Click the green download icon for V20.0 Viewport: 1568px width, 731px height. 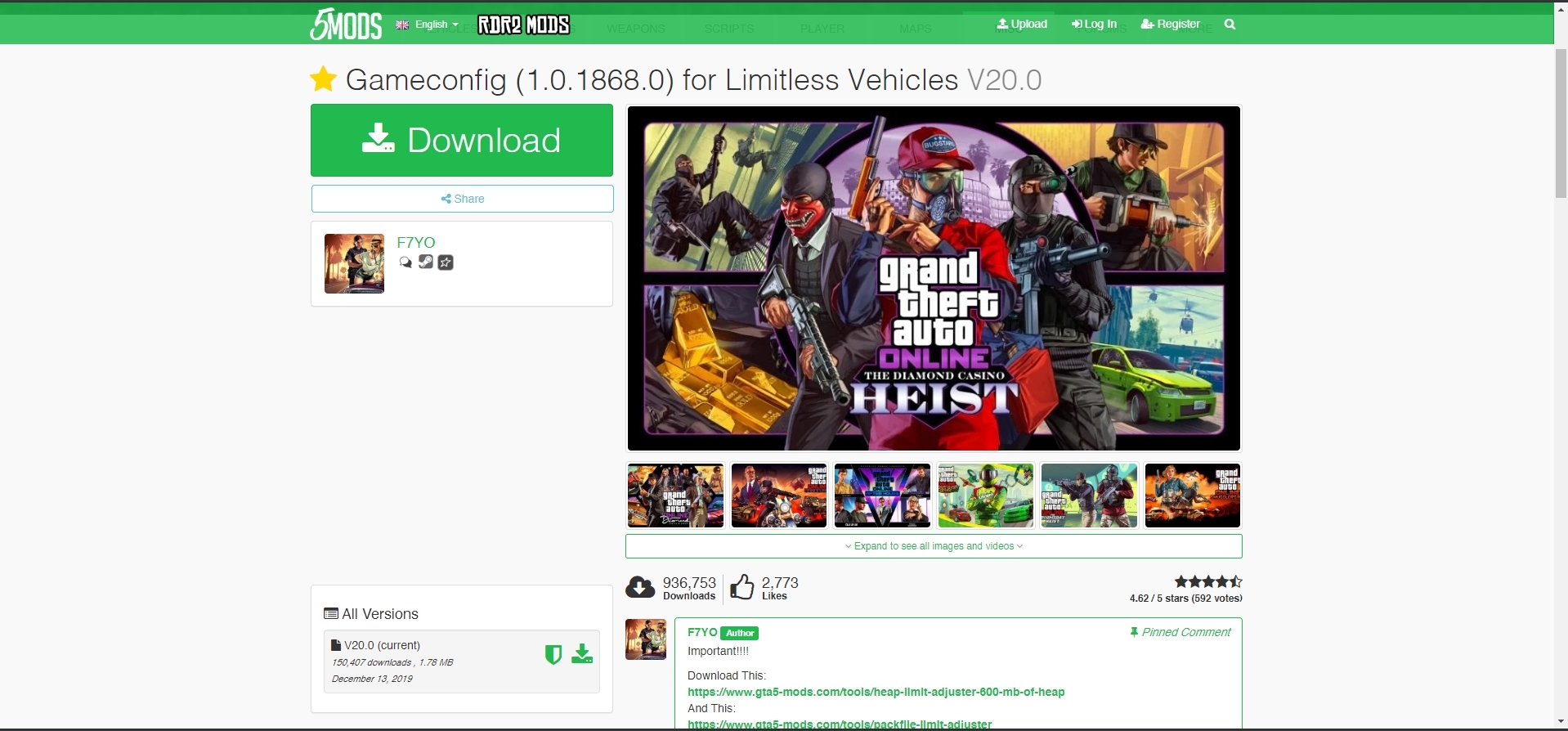582,654
